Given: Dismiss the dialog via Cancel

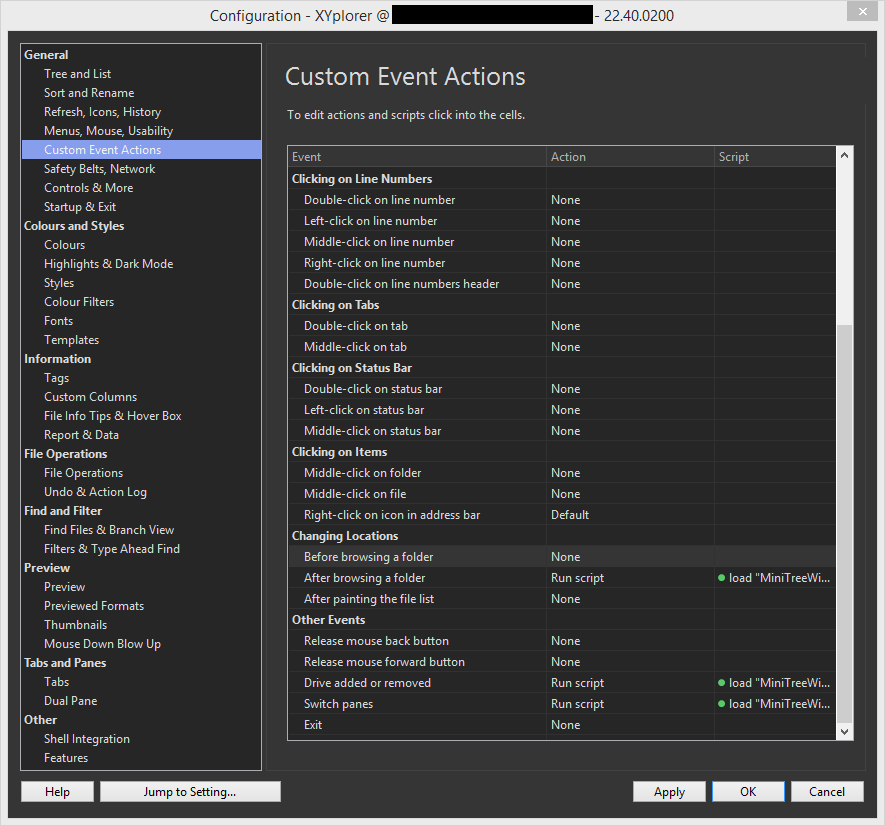Looking at the screenshot, I should [827, 791].
